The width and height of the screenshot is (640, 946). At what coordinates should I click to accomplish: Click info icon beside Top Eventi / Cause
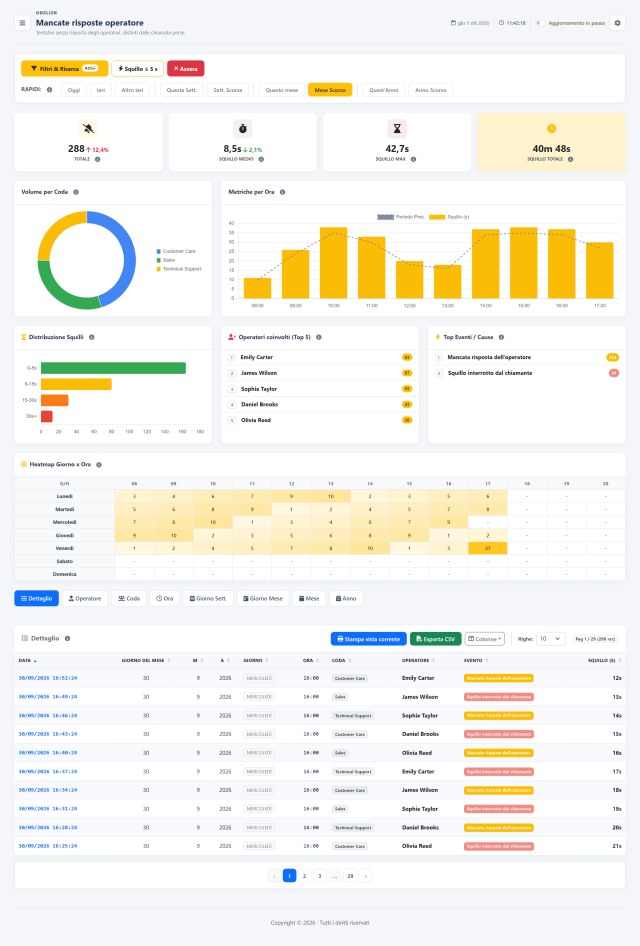[501, 337]
